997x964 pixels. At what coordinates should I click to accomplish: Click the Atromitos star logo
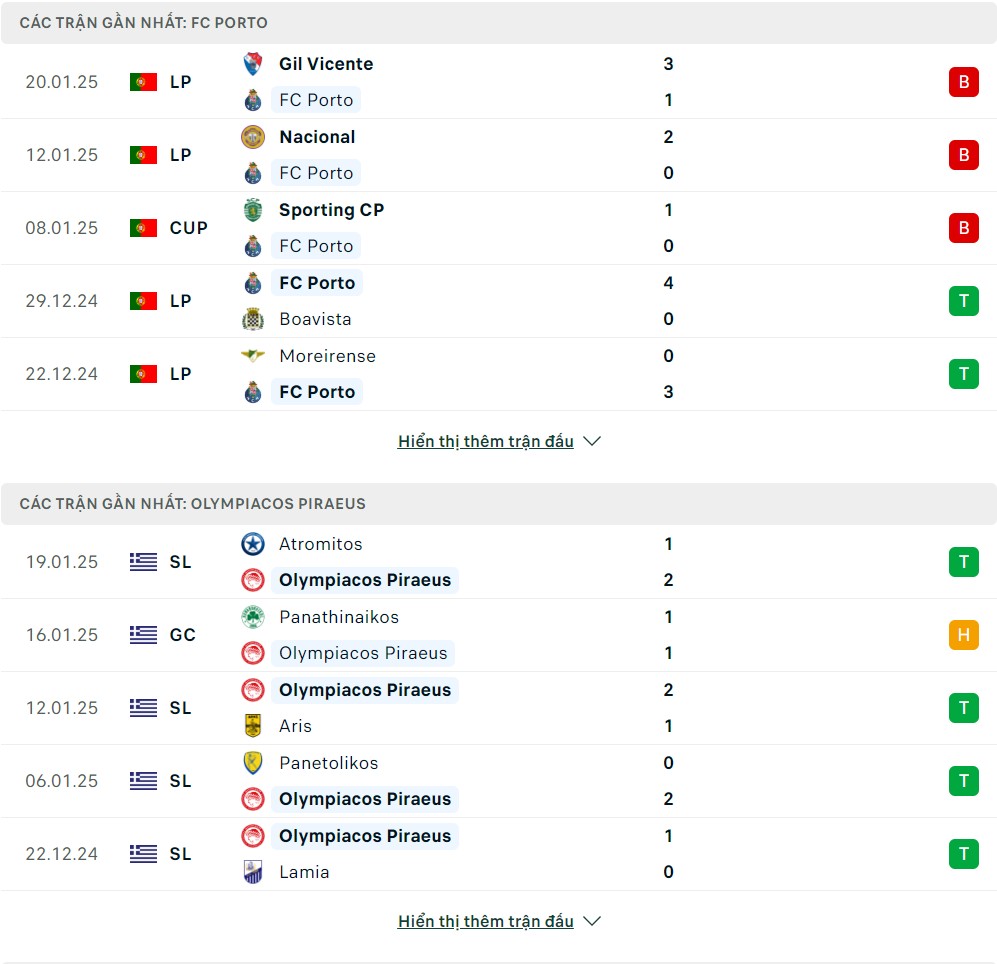253,544
